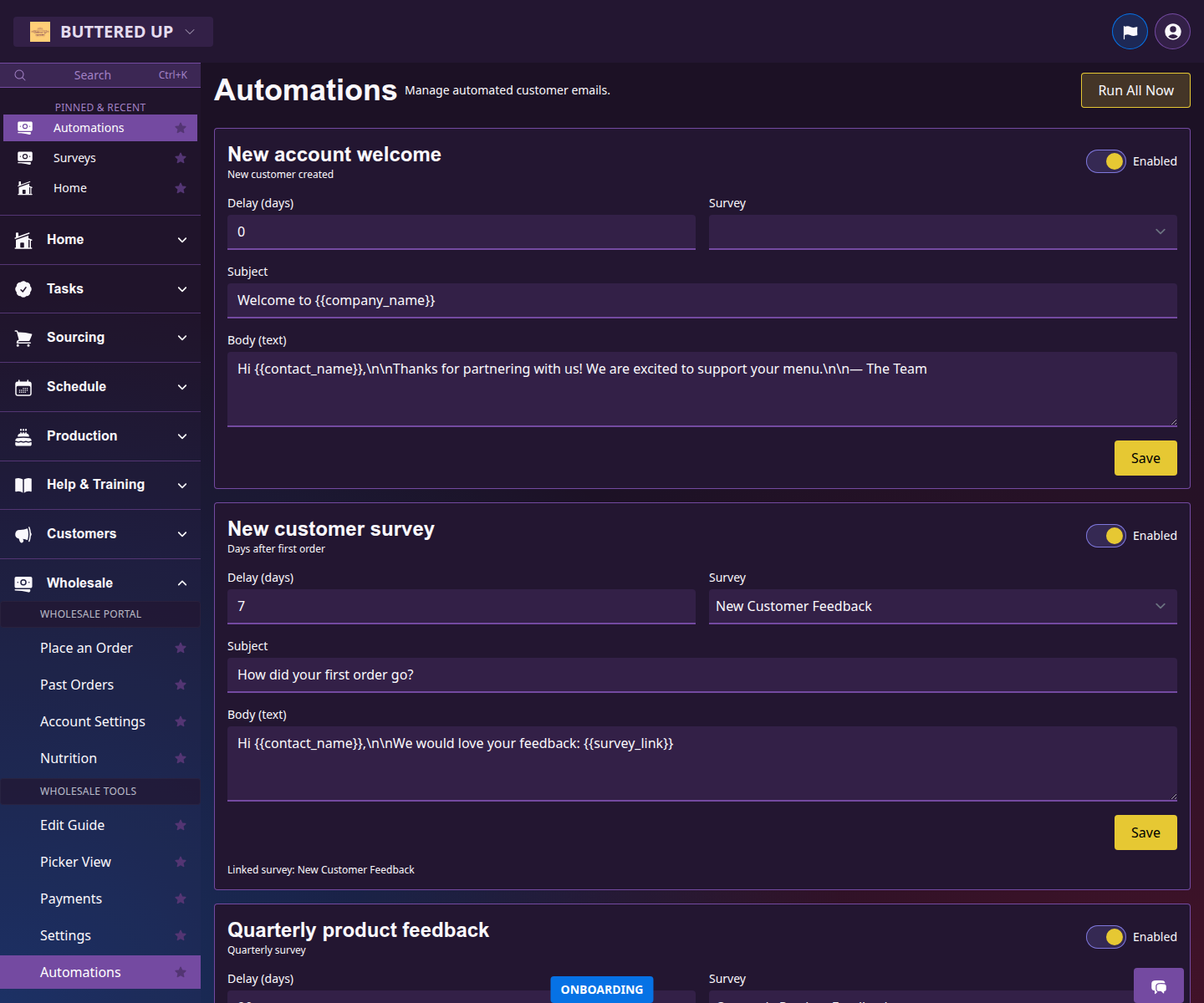Viewport: 1204px width, 1003px height.
Task: Open the user profile icon
Action: pos(1171,31)
